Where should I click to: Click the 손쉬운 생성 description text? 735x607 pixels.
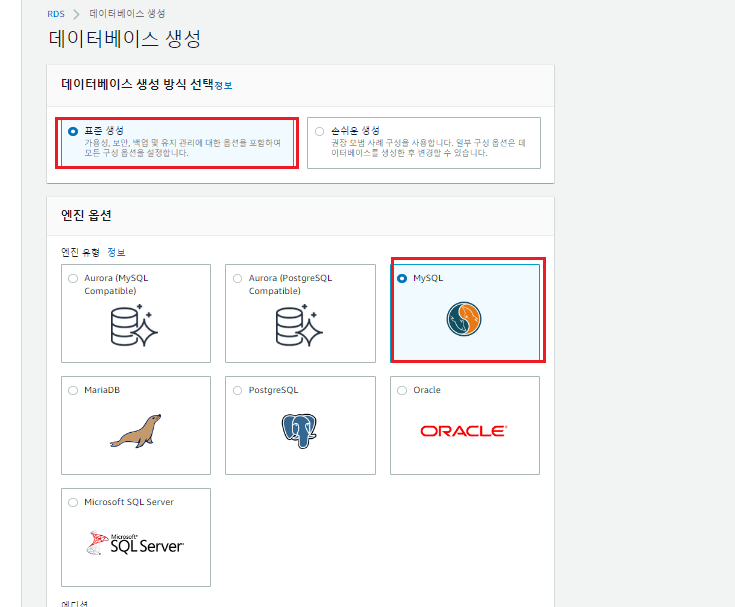428,148
